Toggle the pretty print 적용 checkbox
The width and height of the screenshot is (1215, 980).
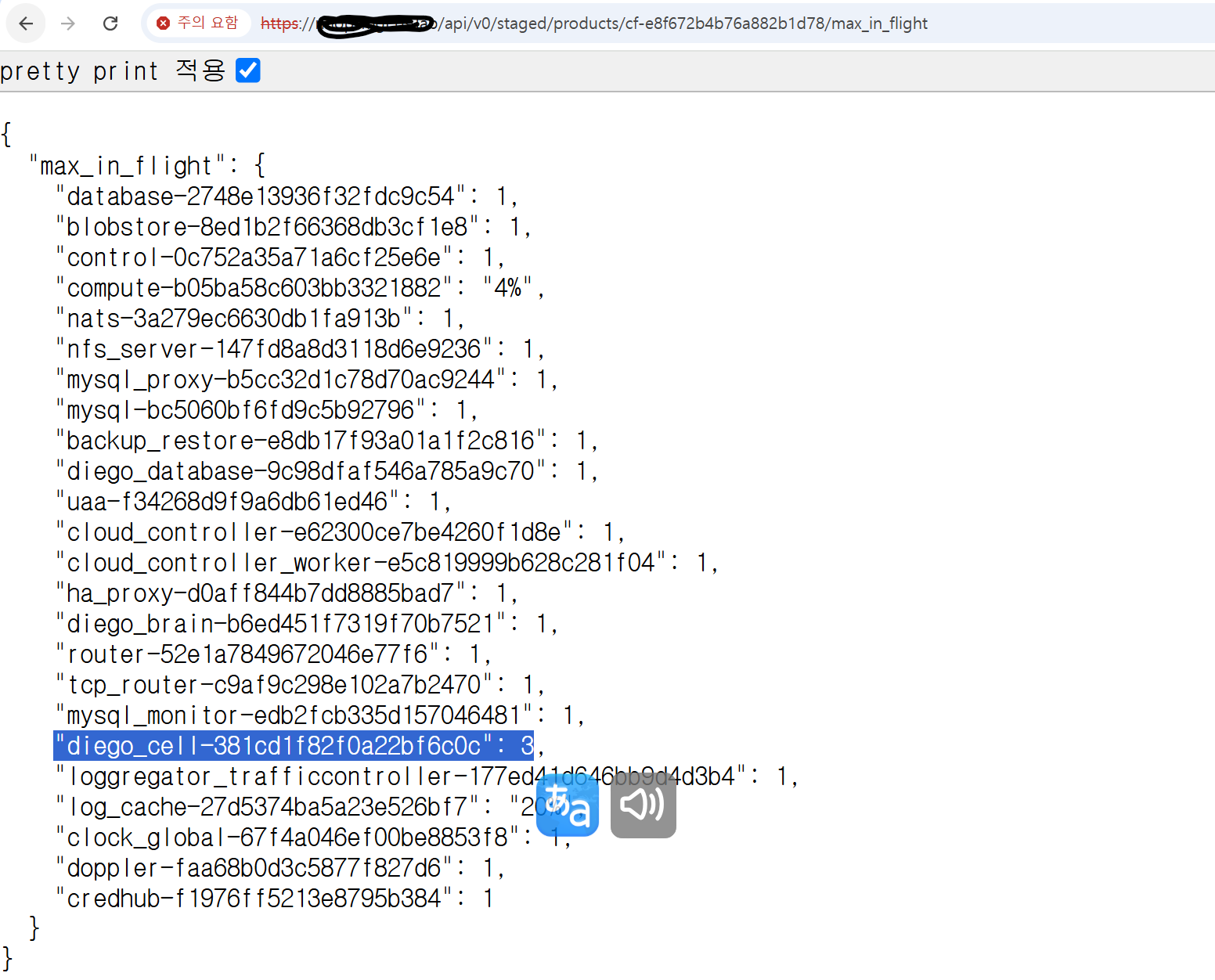(x=248, y=70)
